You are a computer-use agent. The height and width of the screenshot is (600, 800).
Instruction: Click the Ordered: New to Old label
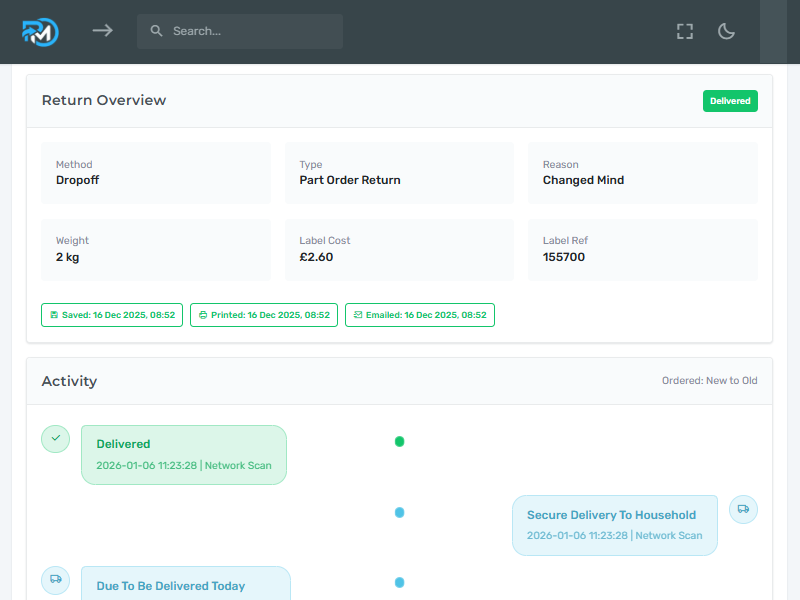click(x=709, y=381)
